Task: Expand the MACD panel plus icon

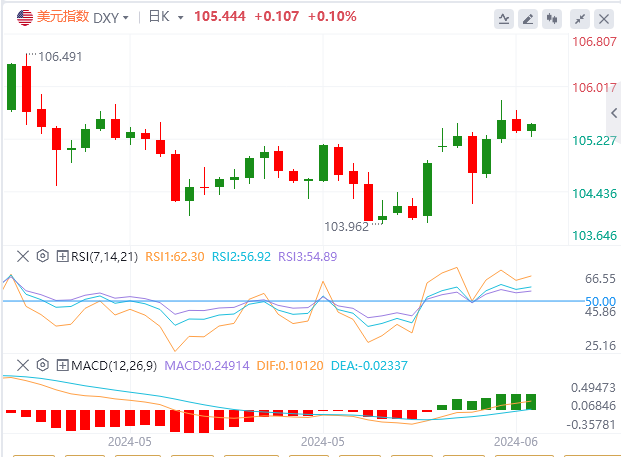Action: click(62, 365)
